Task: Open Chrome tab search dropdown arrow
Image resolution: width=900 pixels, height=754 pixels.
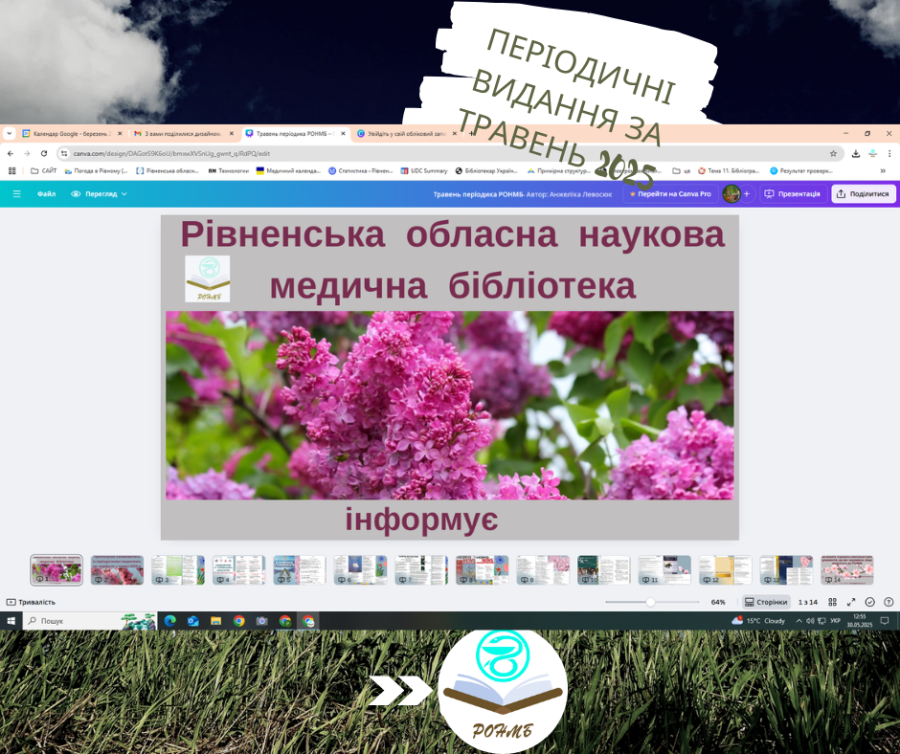Action: click(9, 133)
